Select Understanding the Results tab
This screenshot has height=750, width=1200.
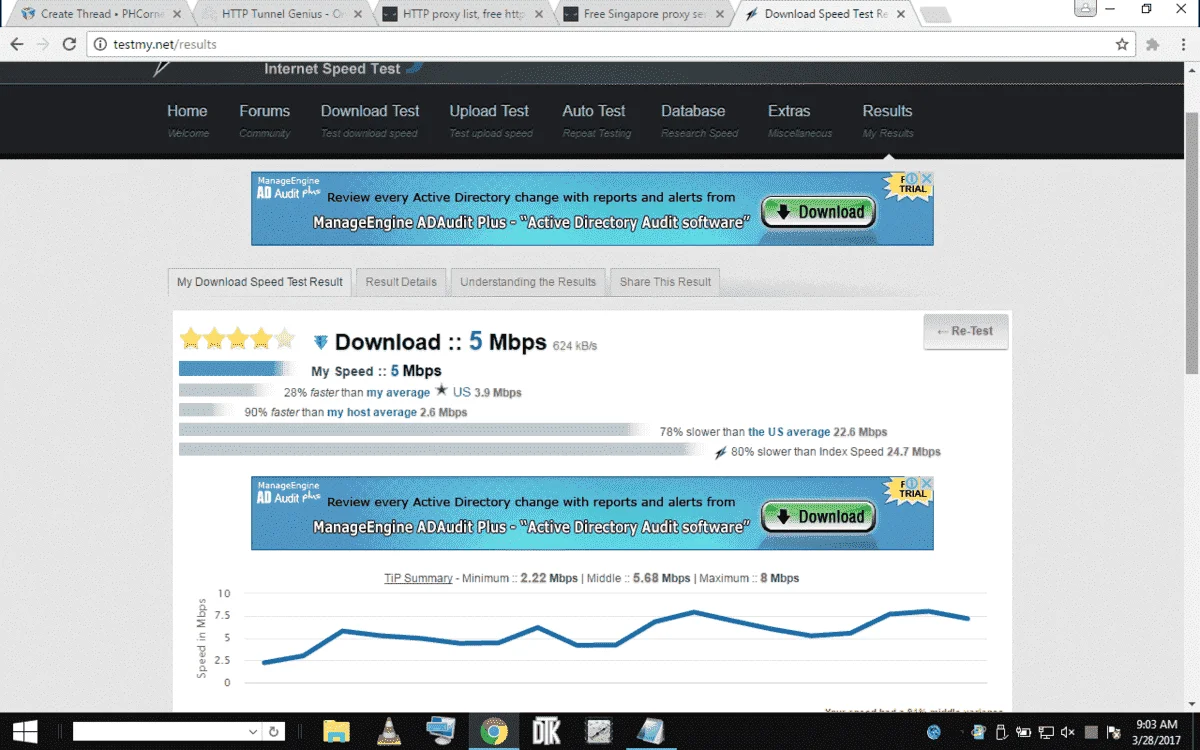click(528, 282)
